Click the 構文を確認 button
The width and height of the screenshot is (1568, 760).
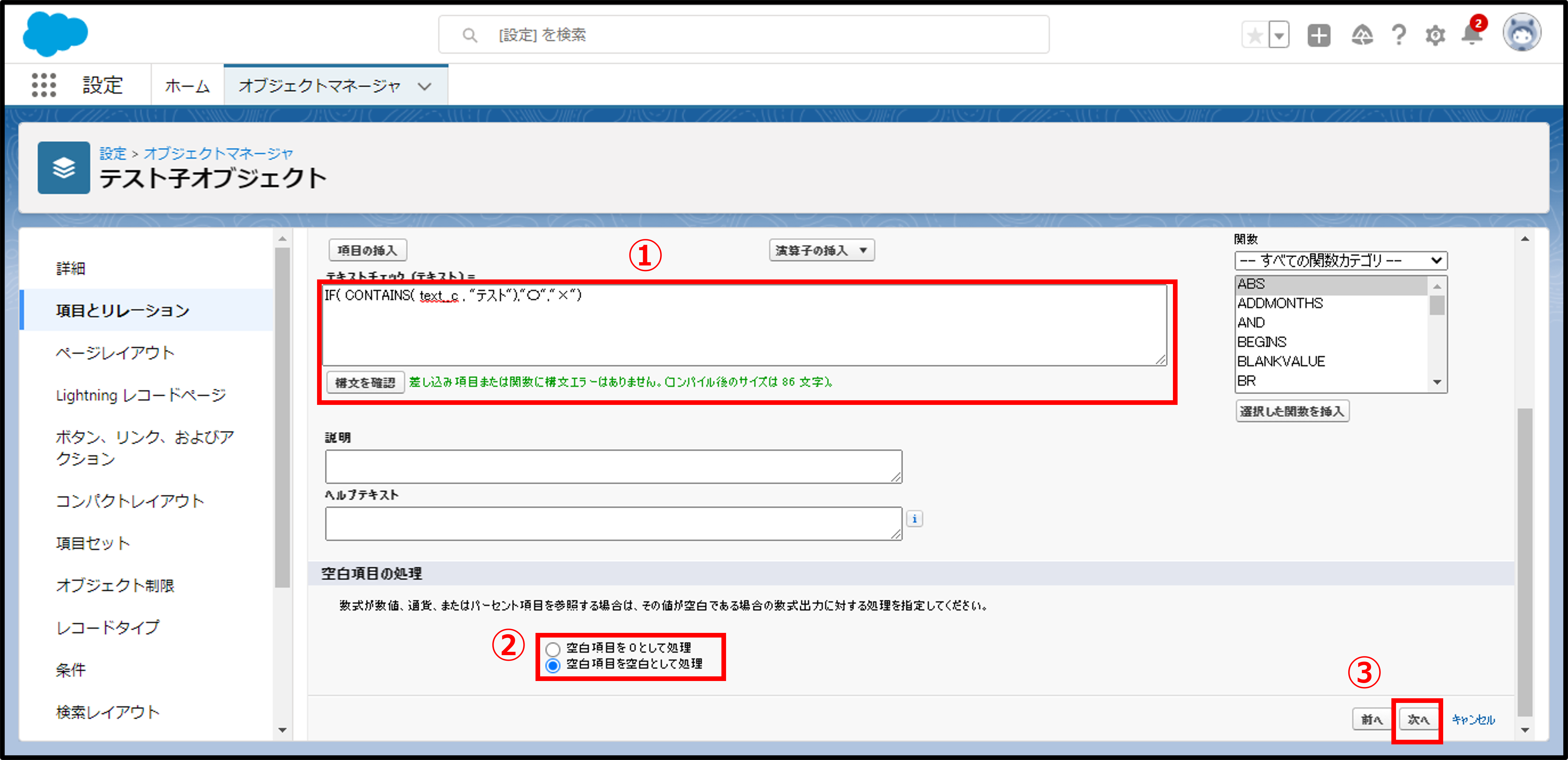click(x=365, y=383)
